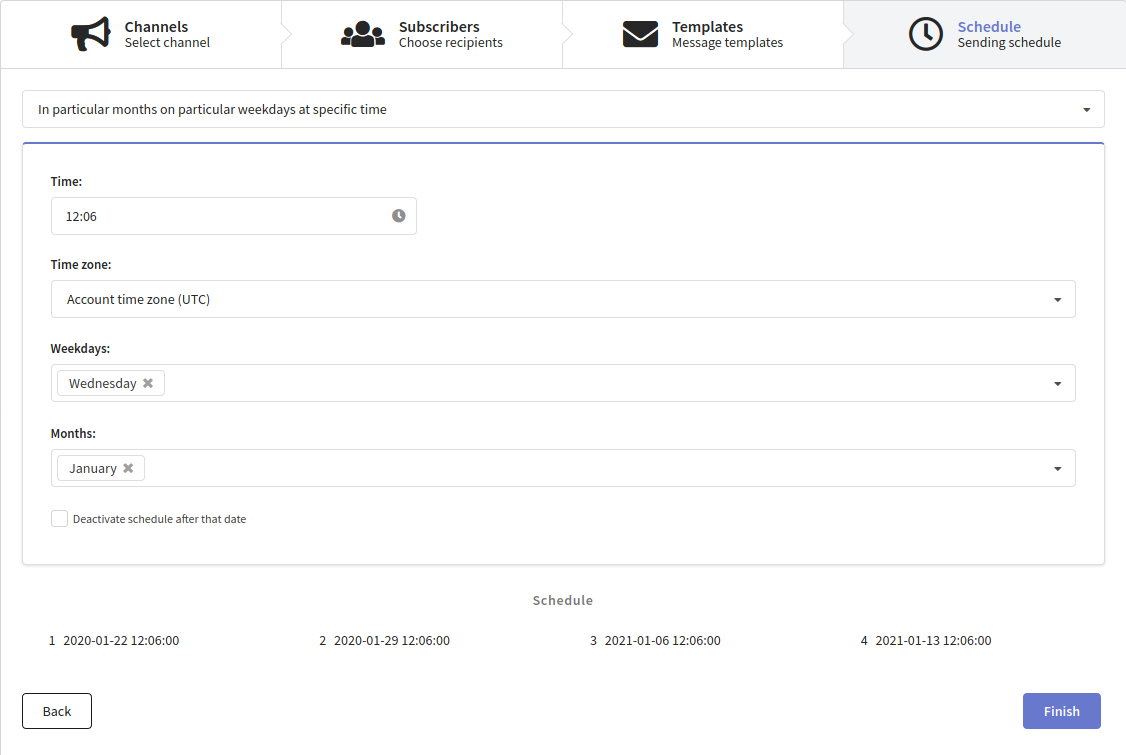Click the envelope Templates icon
The image size is (1126, 755).
pyautogui.click(x=640, y=34)
